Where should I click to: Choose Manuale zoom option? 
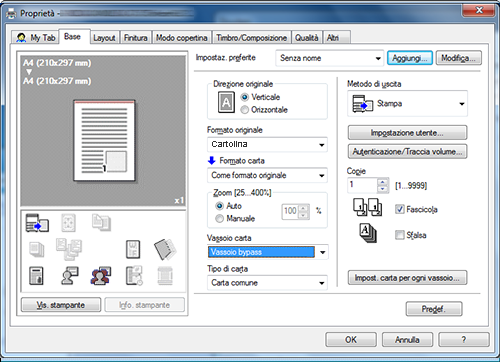(219, 219)
